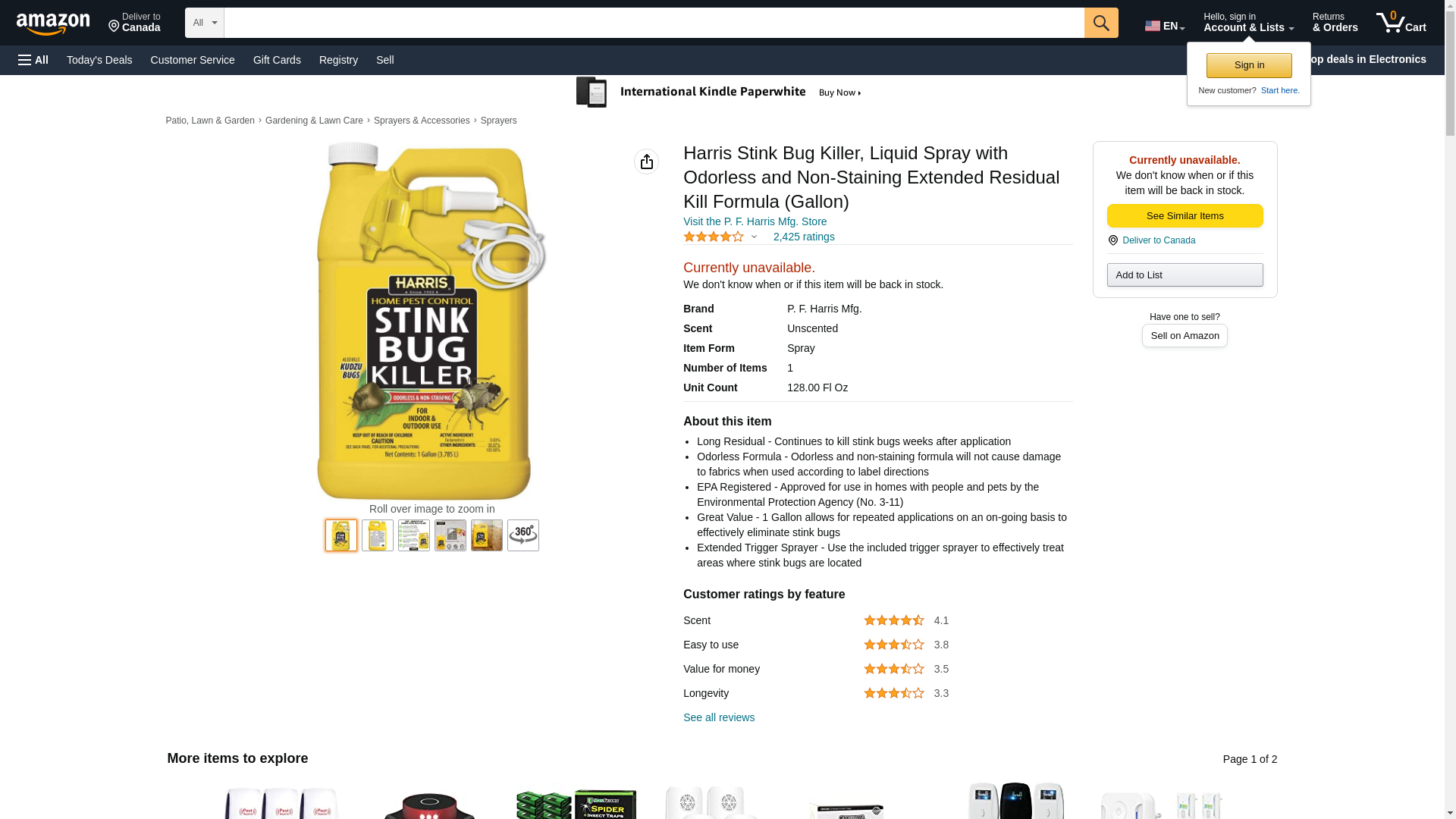The image size is (1456, 819).
Task: Expand the star rating popover chevron
Action: [x=754, y=237]
